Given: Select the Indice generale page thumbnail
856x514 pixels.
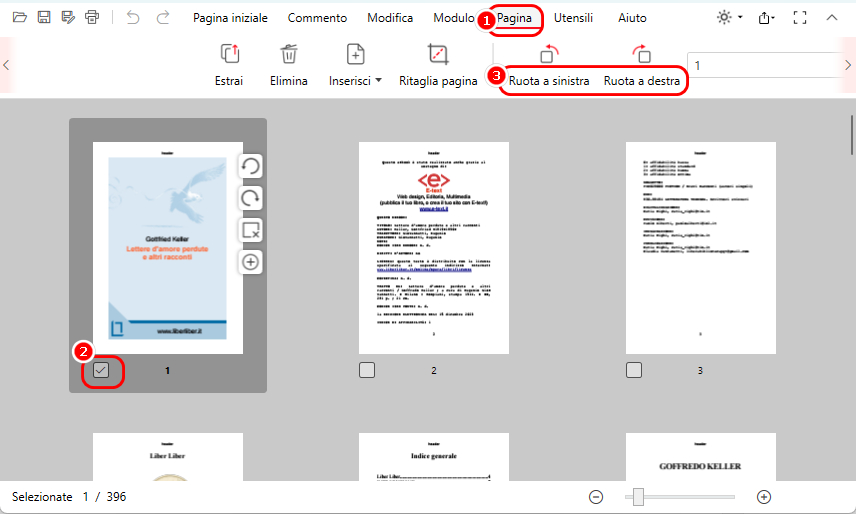Looking at the screenshot, I should click(433, 457).
